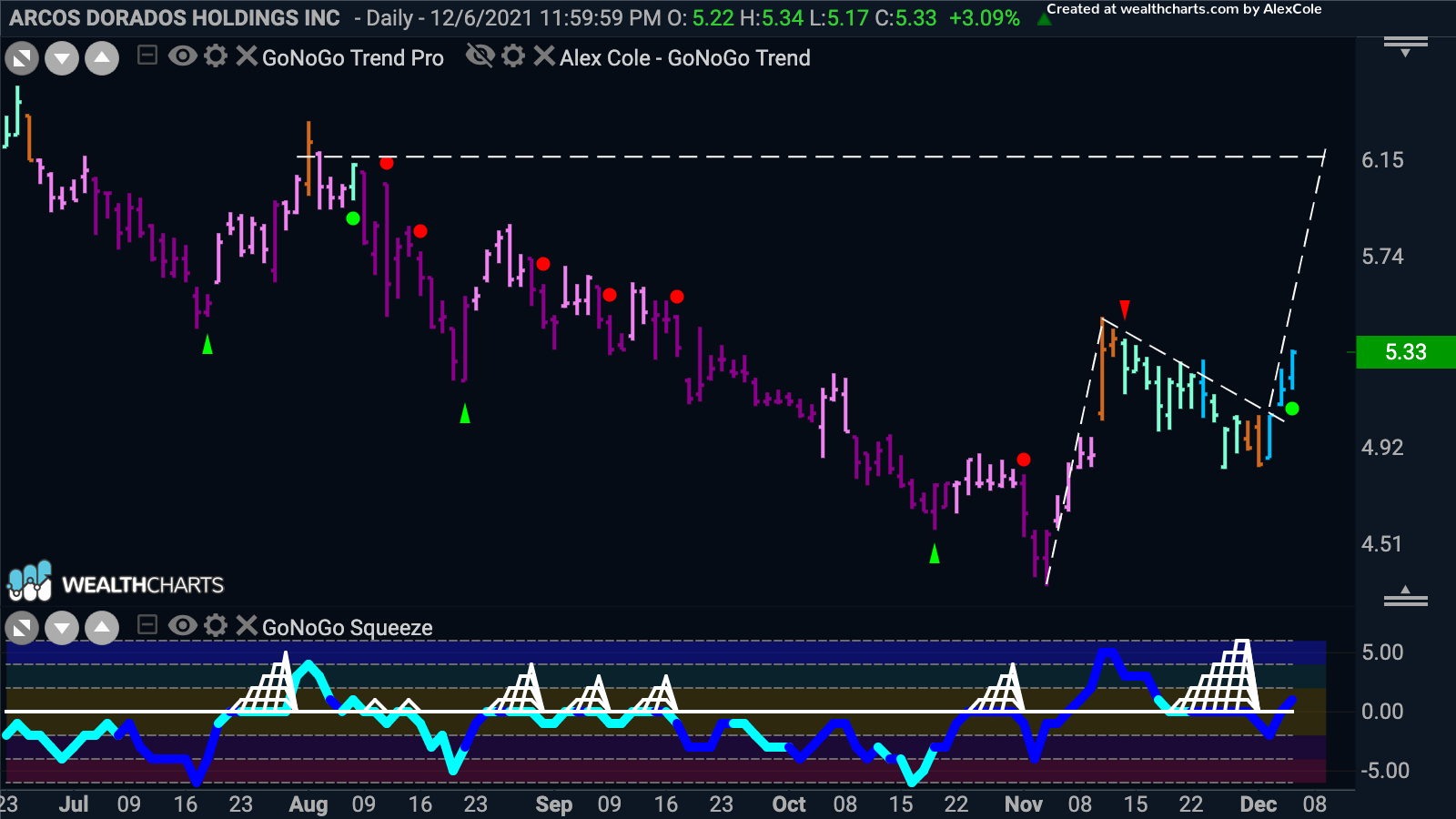Open Alex Cole GoNoGo Trend settings
Screen dimensions: 1456x819
[513, 56]
